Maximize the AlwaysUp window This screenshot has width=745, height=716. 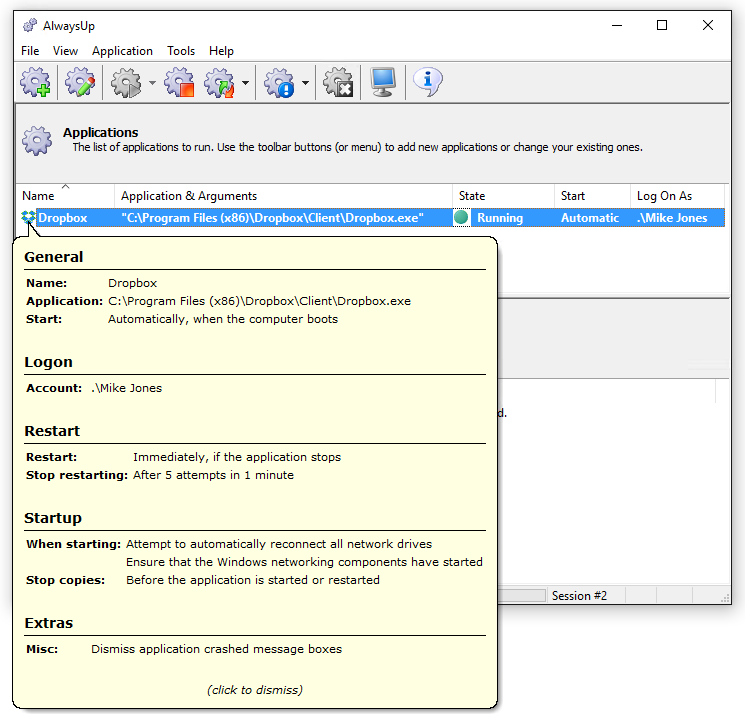pos(662,25)
